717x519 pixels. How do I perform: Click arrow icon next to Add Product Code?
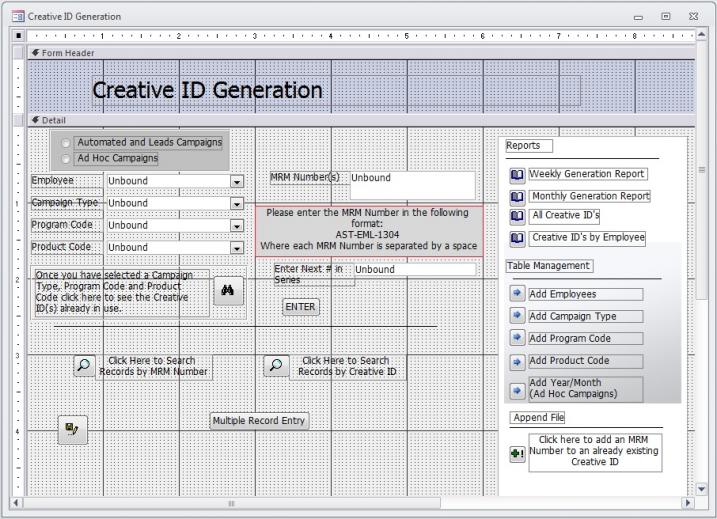517,361
